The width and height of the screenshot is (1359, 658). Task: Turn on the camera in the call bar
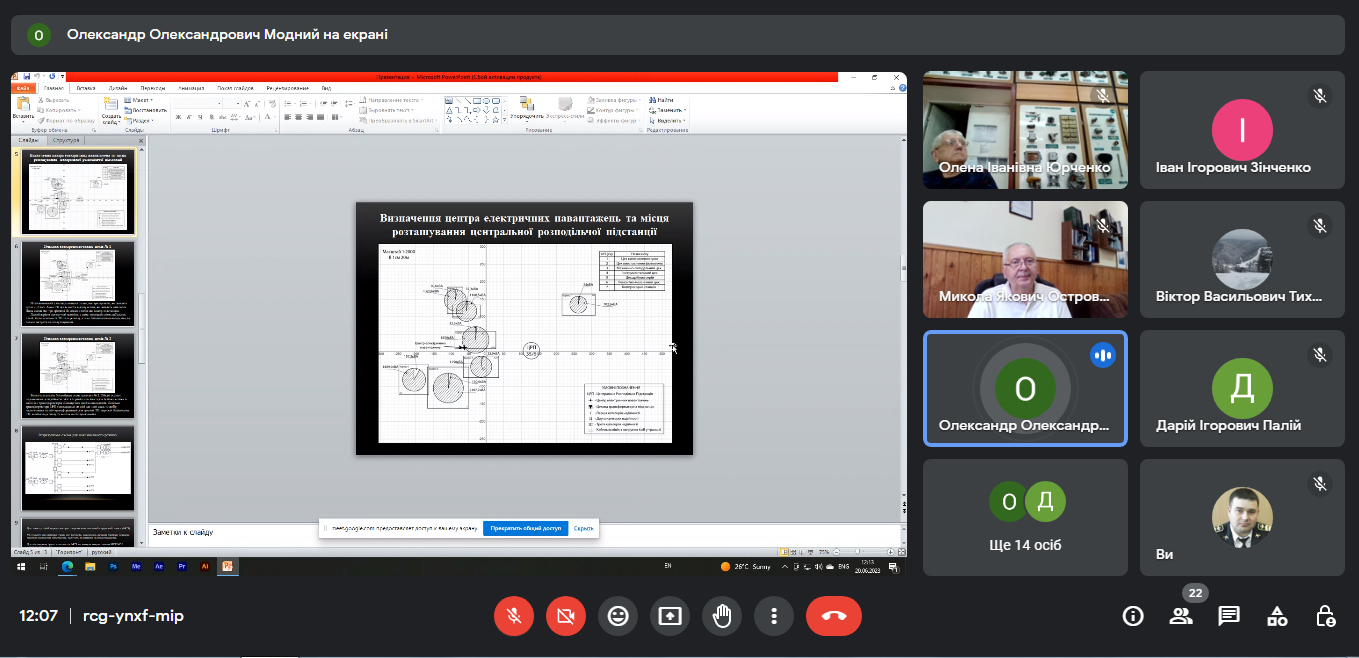pos(566,616)
